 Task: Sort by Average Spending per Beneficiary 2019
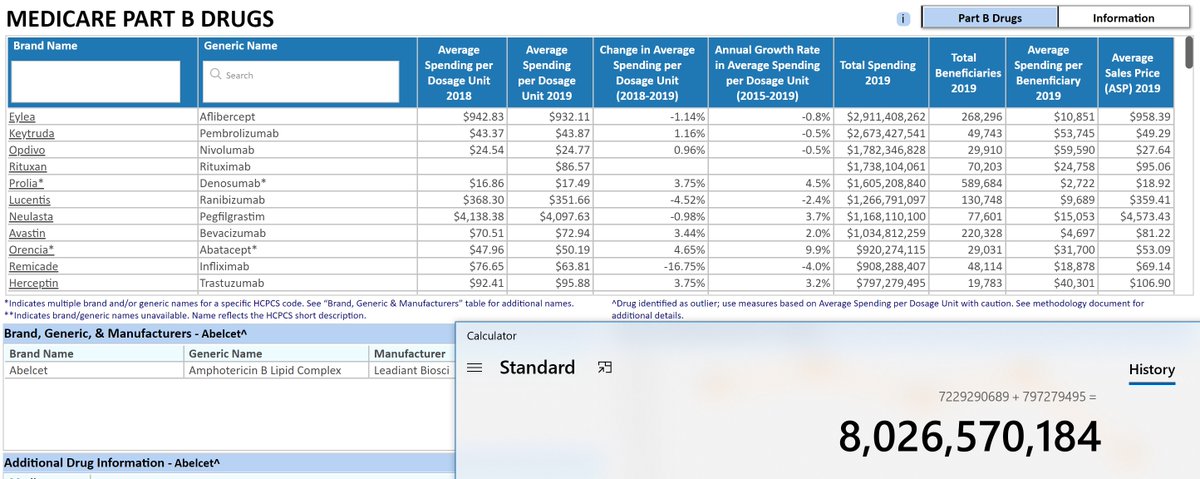pyautogui.click(x=1048, y=73)
